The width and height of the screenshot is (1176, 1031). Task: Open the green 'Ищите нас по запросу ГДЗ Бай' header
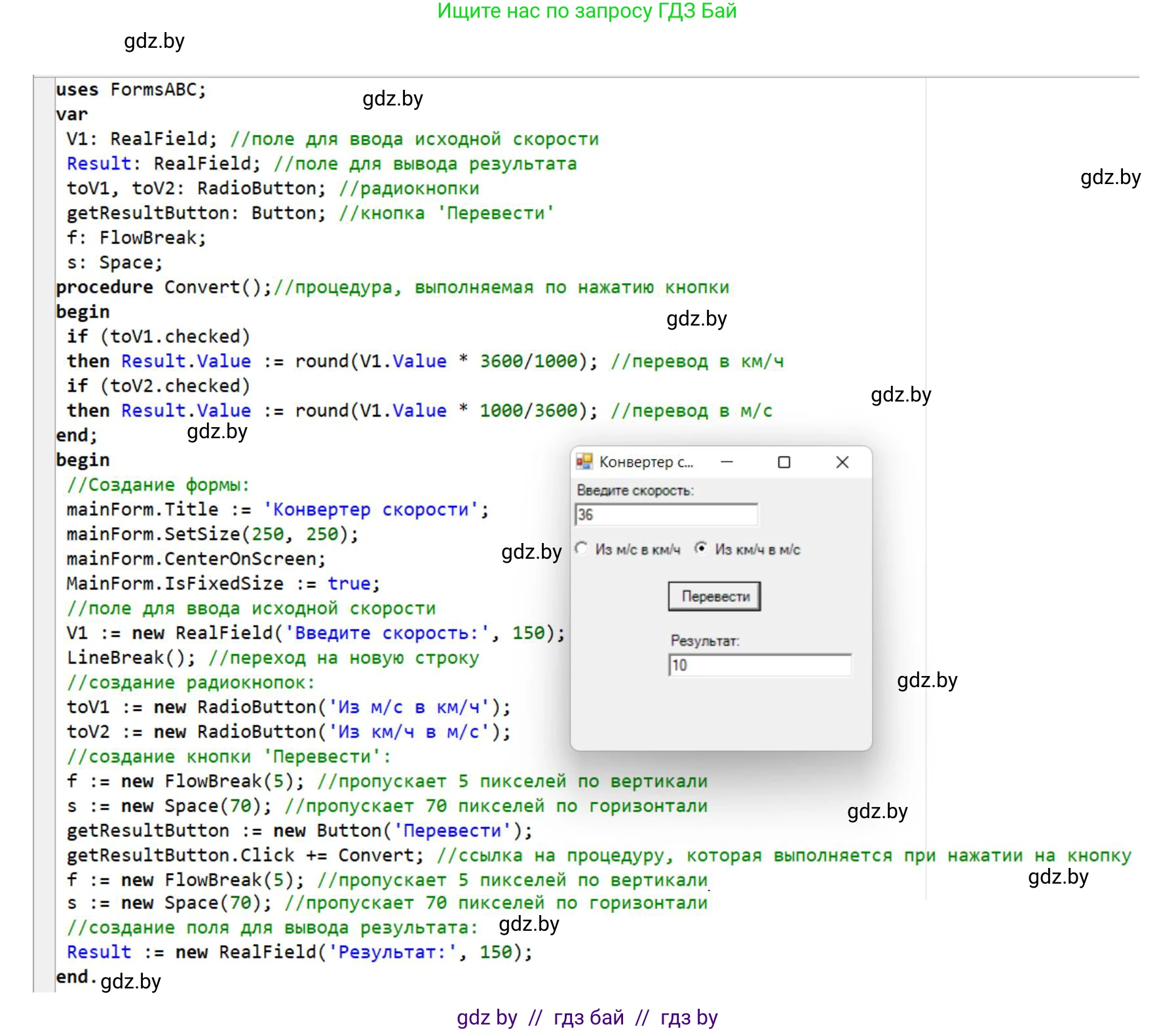[587, 11]
